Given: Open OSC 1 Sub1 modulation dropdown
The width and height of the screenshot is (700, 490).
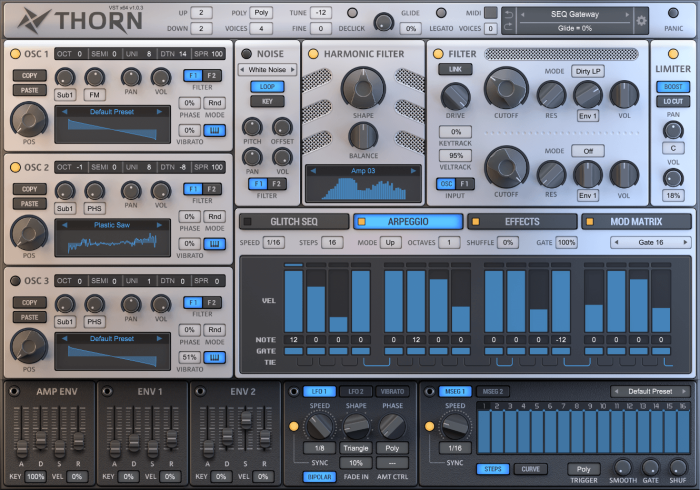Looking at the screenshot, I should point(65,95).
